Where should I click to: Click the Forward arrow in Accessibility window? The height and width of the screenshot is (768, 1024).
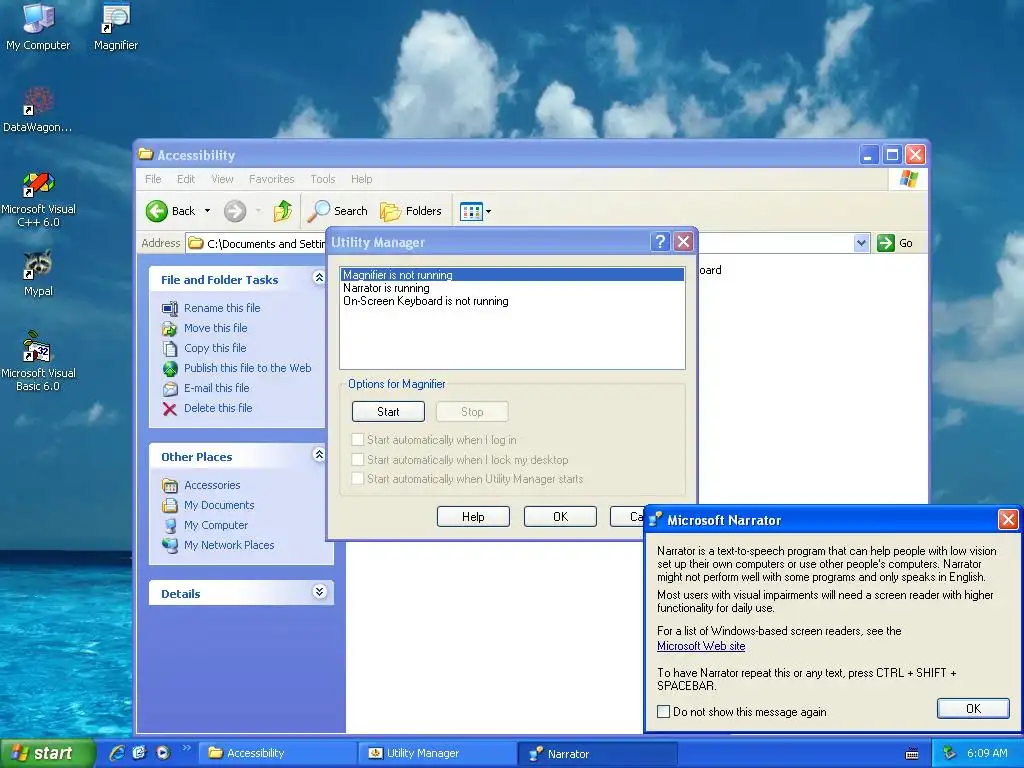point(235,211)
